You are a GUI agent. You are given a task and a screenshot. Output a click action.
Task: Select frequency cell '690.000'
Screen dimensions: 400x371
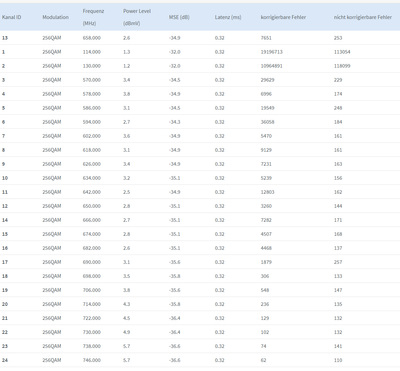pyautogui.click(x=92, y=262)
